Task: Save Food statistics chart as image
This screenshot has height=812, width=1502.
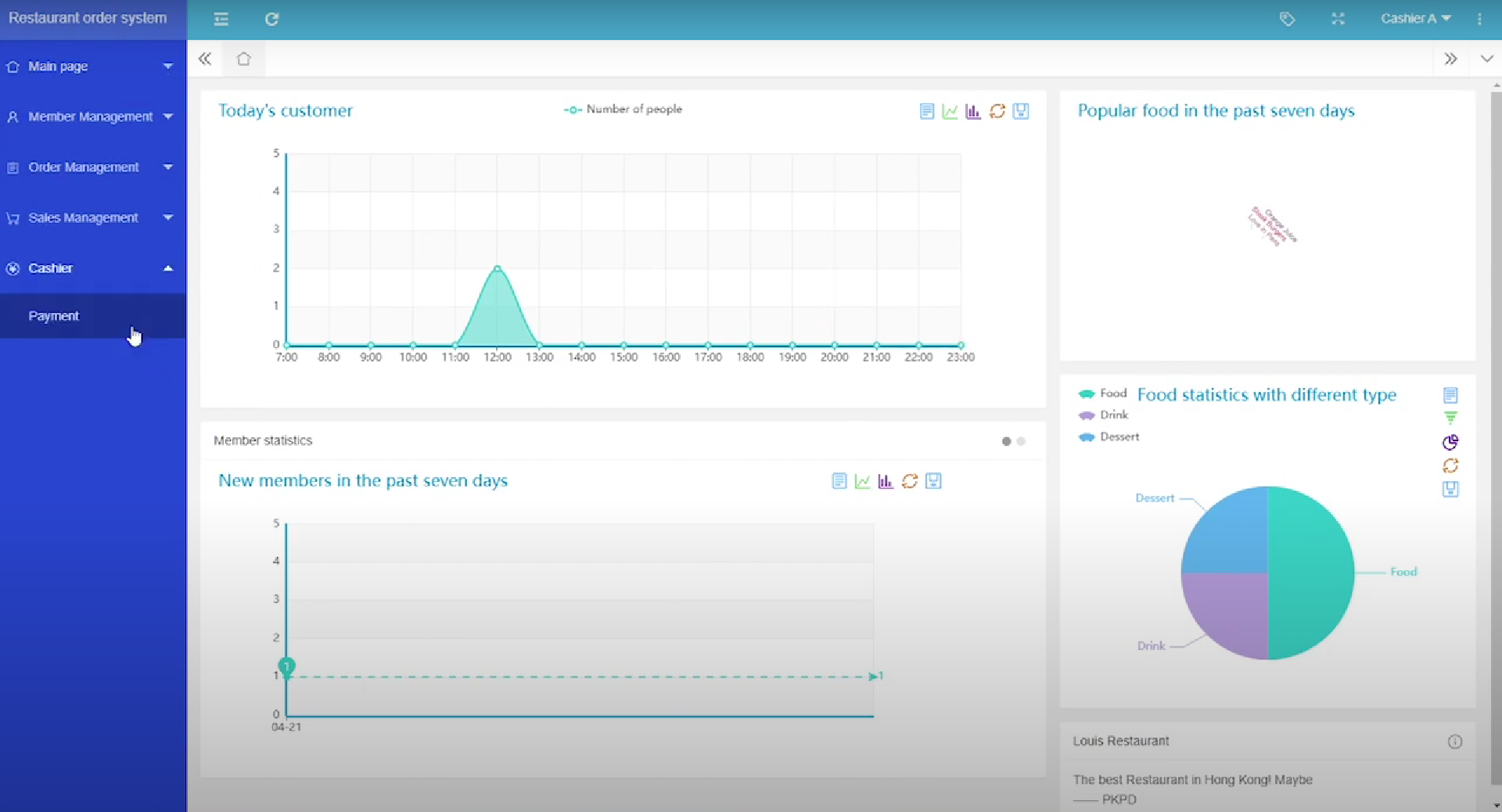Action: [x=1450, y=489]
